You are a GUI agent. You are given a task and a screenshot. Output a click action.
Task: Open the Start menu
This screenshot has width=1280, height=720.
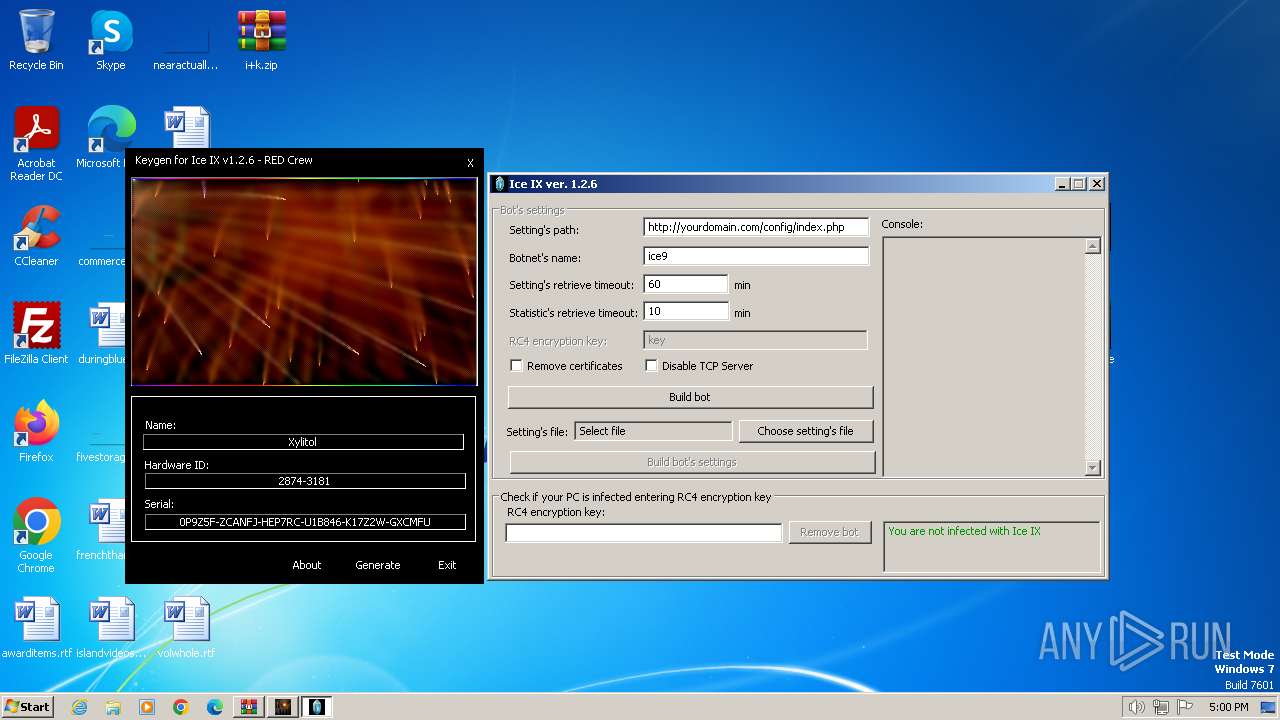(x=27, y=707)
